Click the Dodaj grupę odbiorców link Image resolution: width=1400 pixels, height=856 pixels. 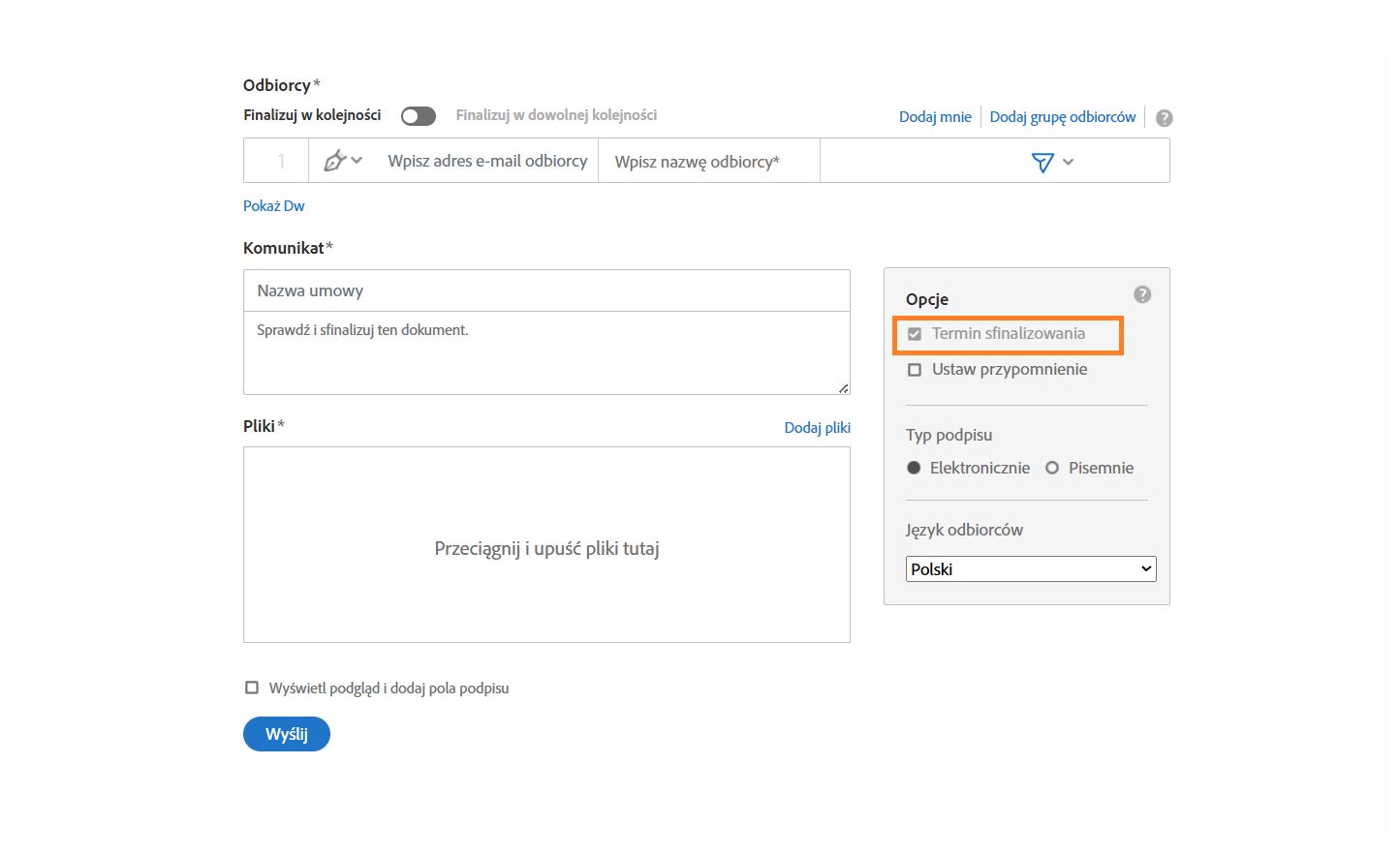1063,117
